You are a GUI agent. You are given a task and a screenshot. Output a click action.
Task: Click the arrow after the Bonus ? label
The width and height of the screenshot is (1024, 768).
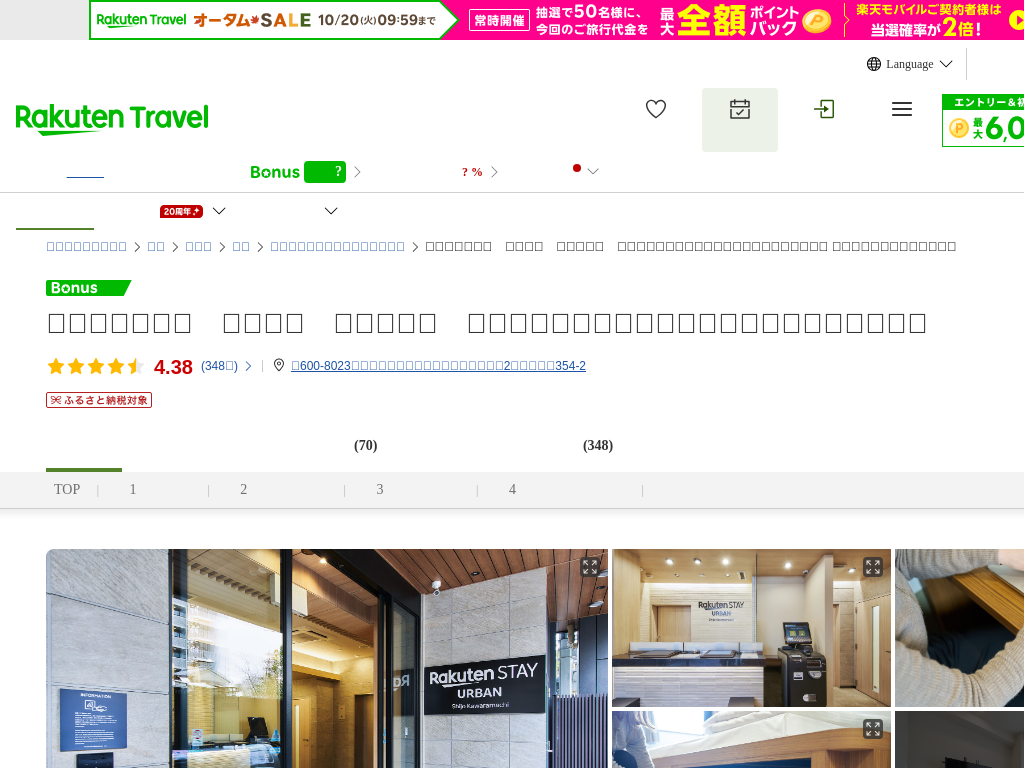(x=357, y=172)
